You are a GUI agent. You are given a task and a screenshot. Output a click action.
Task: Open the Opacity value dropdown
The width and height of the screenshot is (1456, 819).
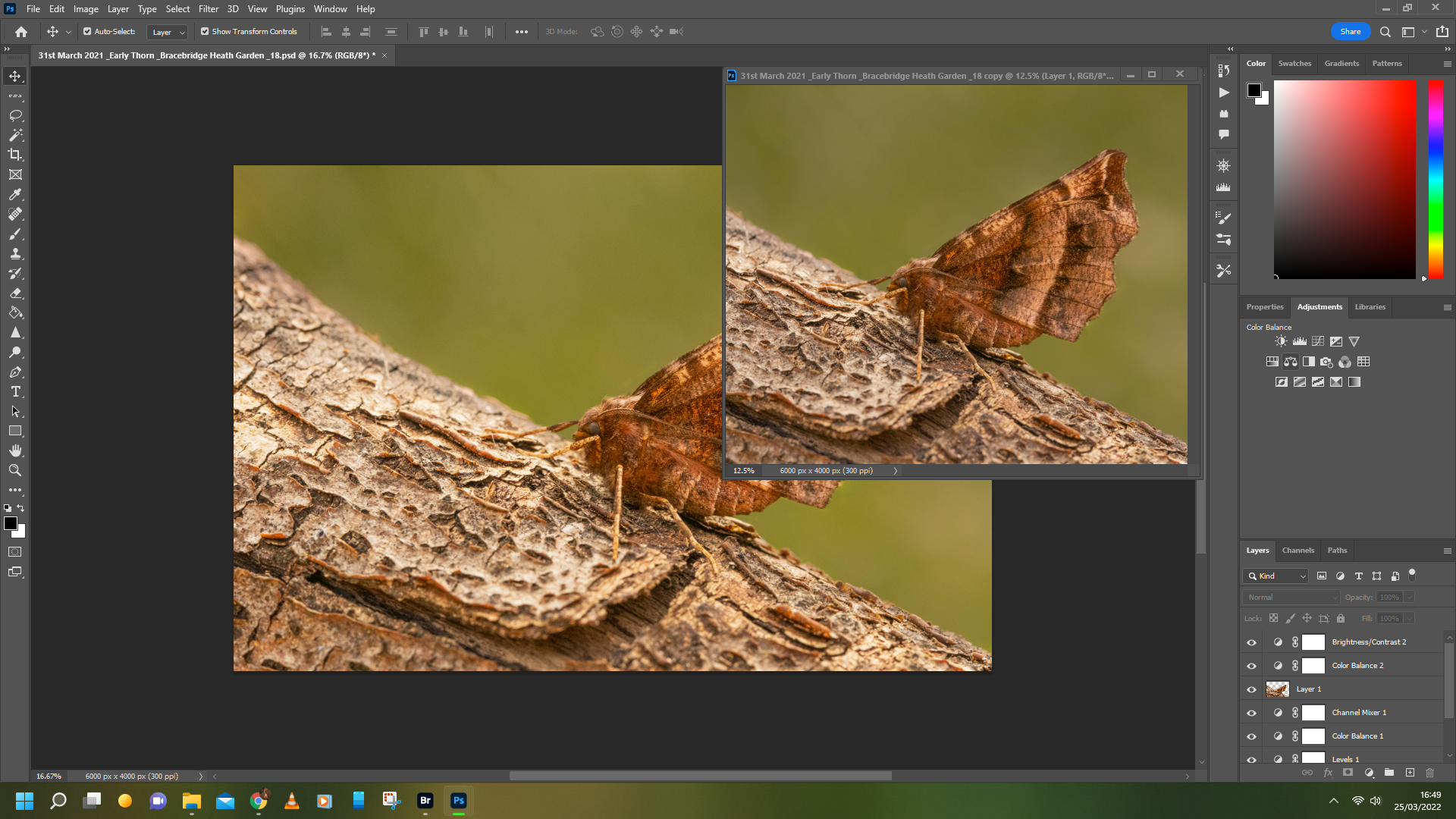pyautogui.click(x=1410, y=598)
